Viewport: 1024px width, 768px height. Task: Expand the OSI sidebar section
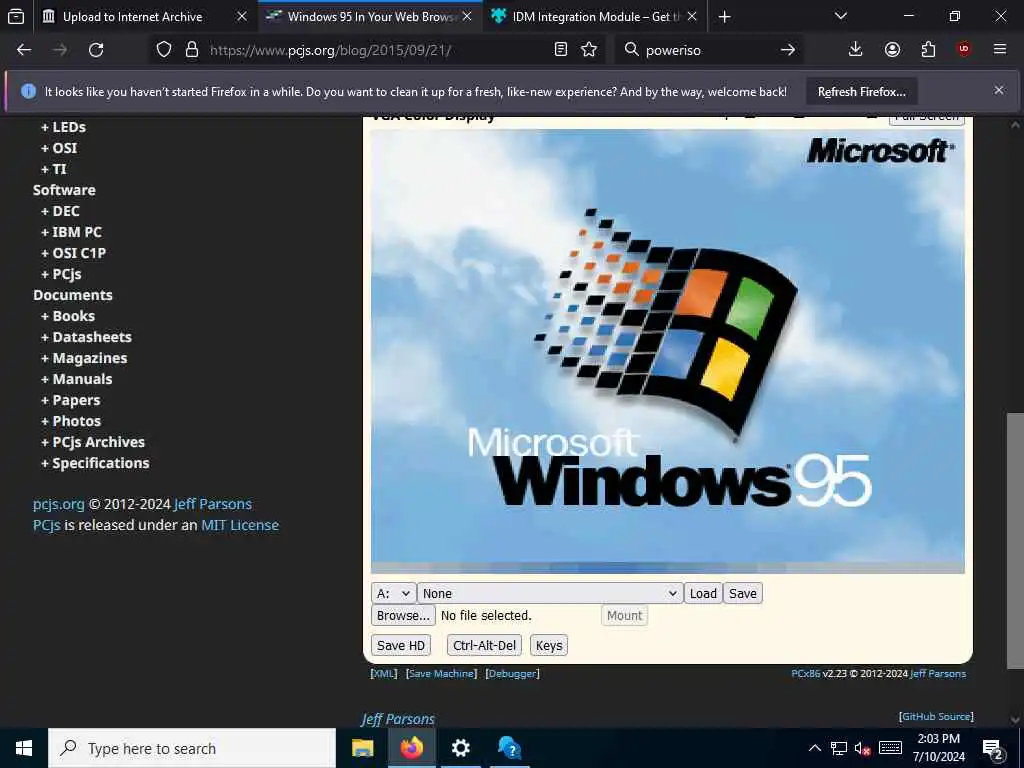[59, 148]
